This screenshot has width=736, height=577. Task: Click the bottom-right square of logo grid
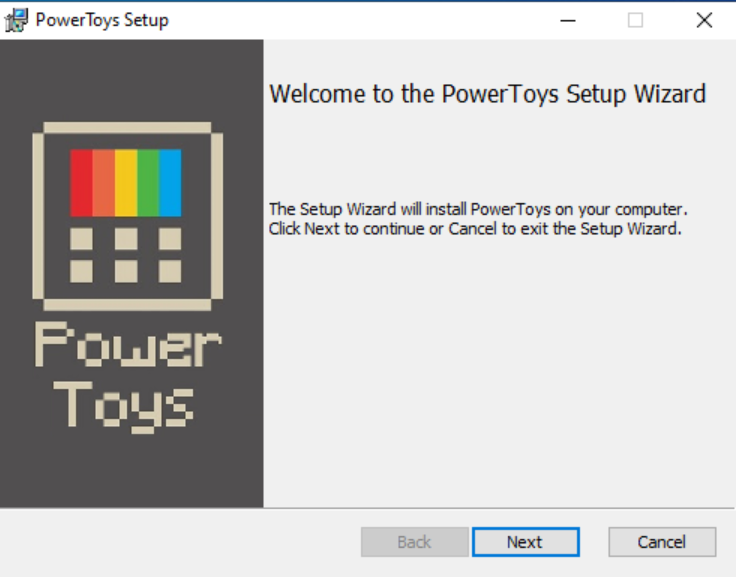tap(170, 271)
